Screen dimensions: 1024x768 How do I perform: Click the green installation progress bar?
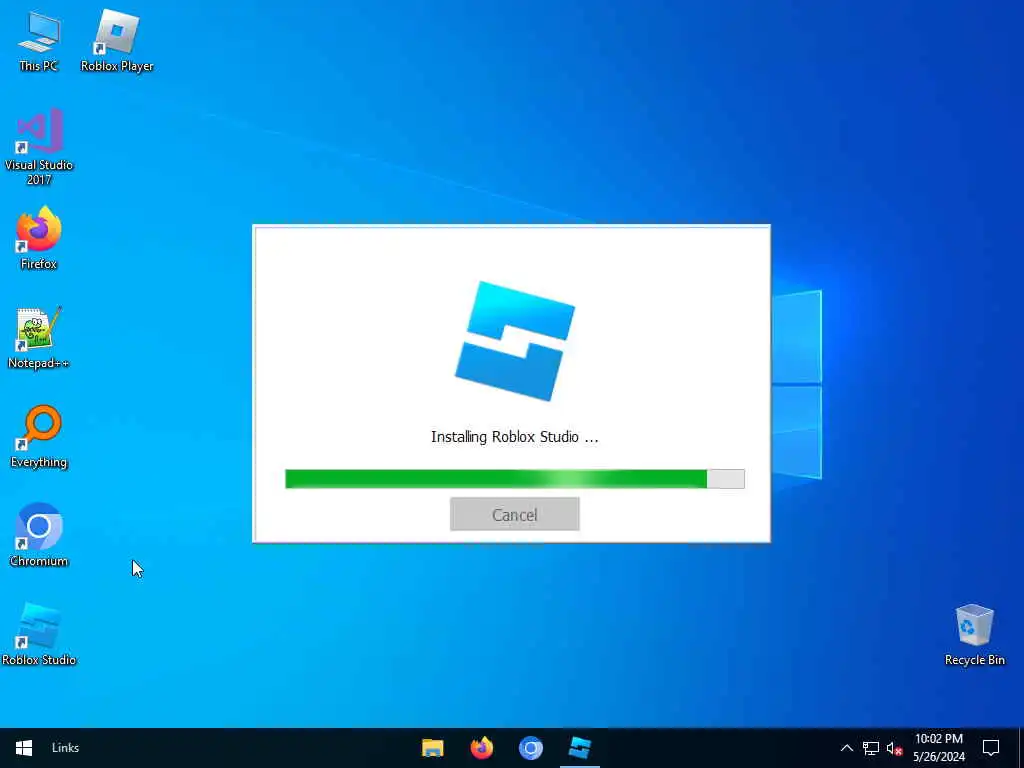click(515, 479)
